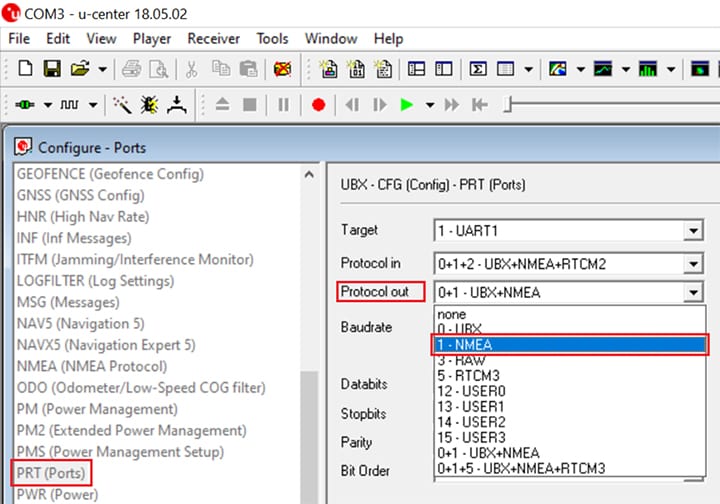Viewport: 720px width, 504px height.
Task: Expand the Protocol in dropdown
Action: pos(693,264)
